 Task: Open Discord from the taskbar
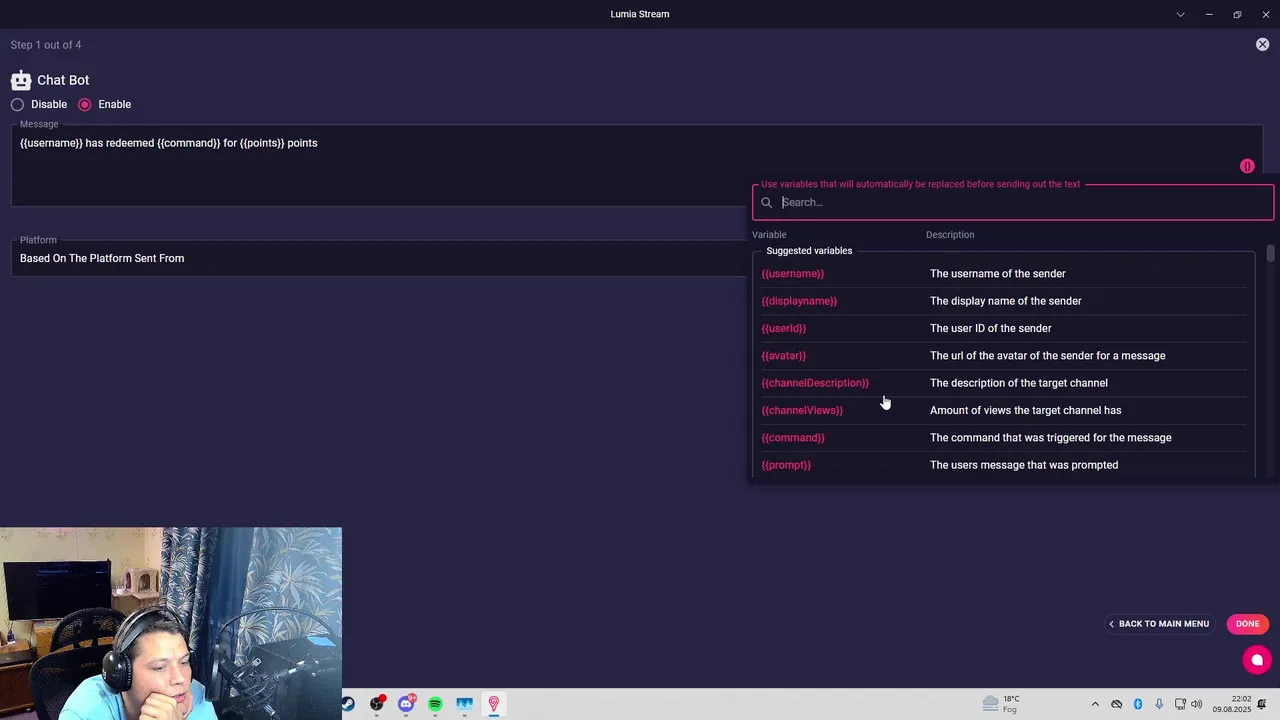406,704
